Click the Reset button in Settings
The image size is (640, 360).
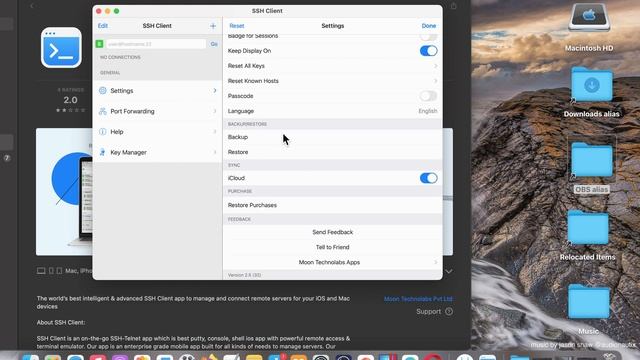pyautogui.click(x=237, y=26)
